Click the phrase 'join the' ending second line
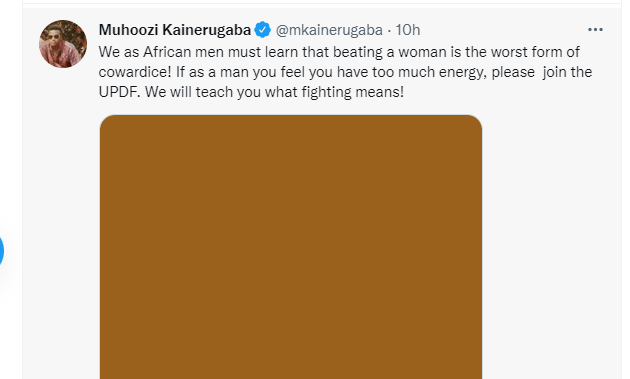The width and height of the screenshot is (630, 379). [567, 72]
